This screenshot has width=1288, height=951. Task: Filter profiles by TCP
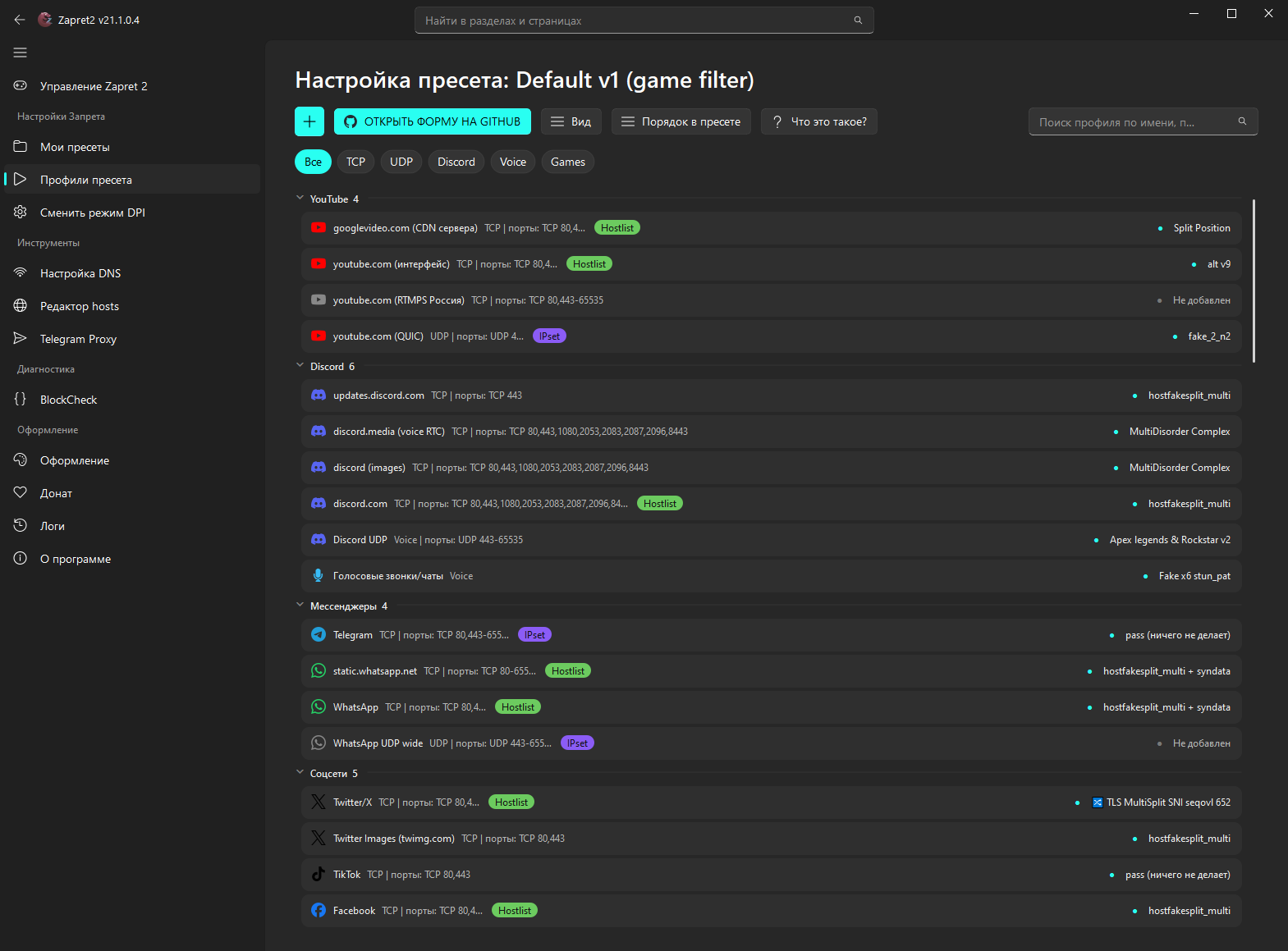pos(355,162)
